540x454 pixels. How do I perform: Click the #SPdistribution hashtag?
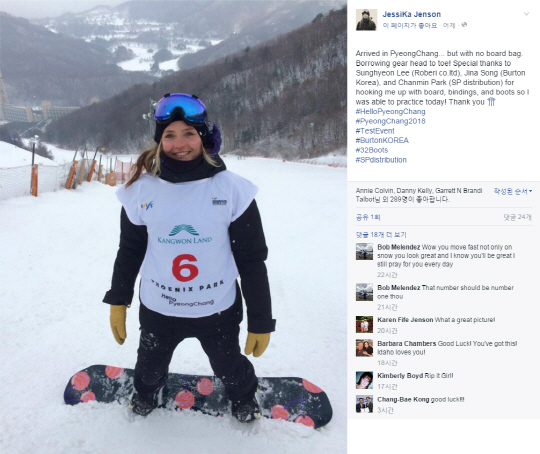381,160
